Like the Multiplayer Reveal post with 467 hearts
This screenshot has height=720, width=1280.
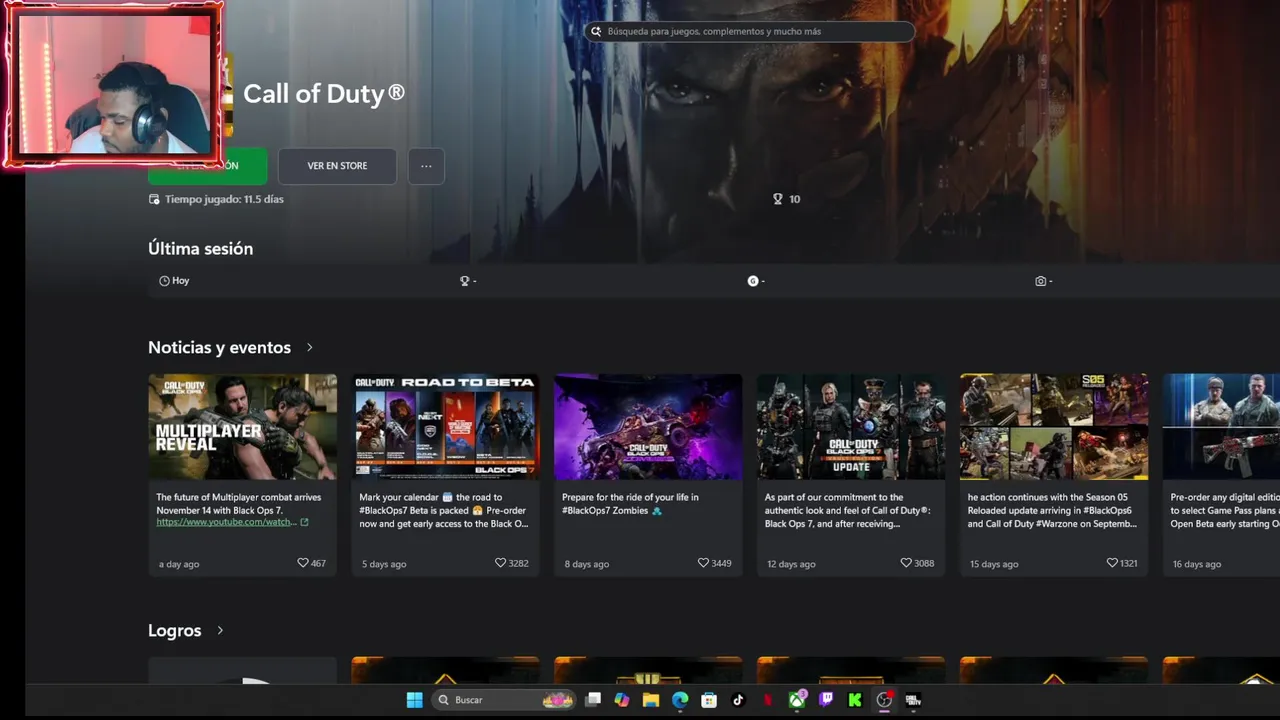coord(303,563)
